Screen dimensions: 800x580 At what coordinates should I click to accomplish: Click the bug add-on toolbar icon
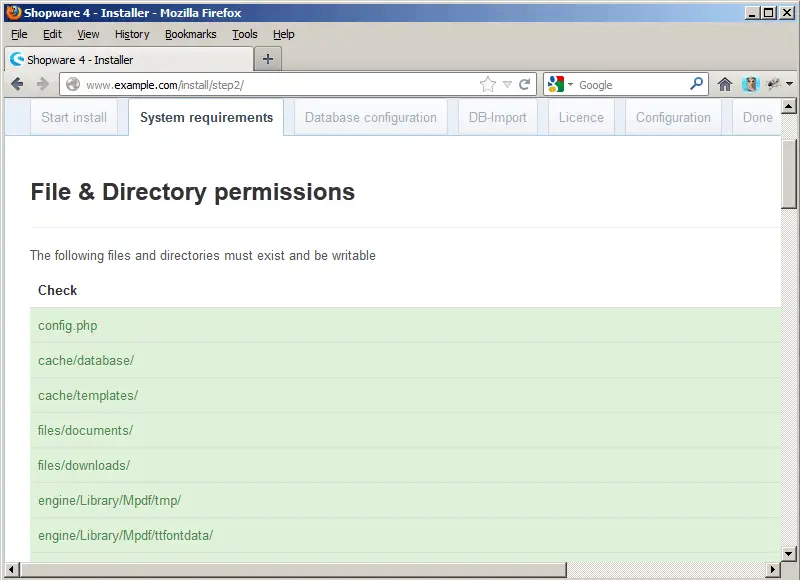click(773, 84)
